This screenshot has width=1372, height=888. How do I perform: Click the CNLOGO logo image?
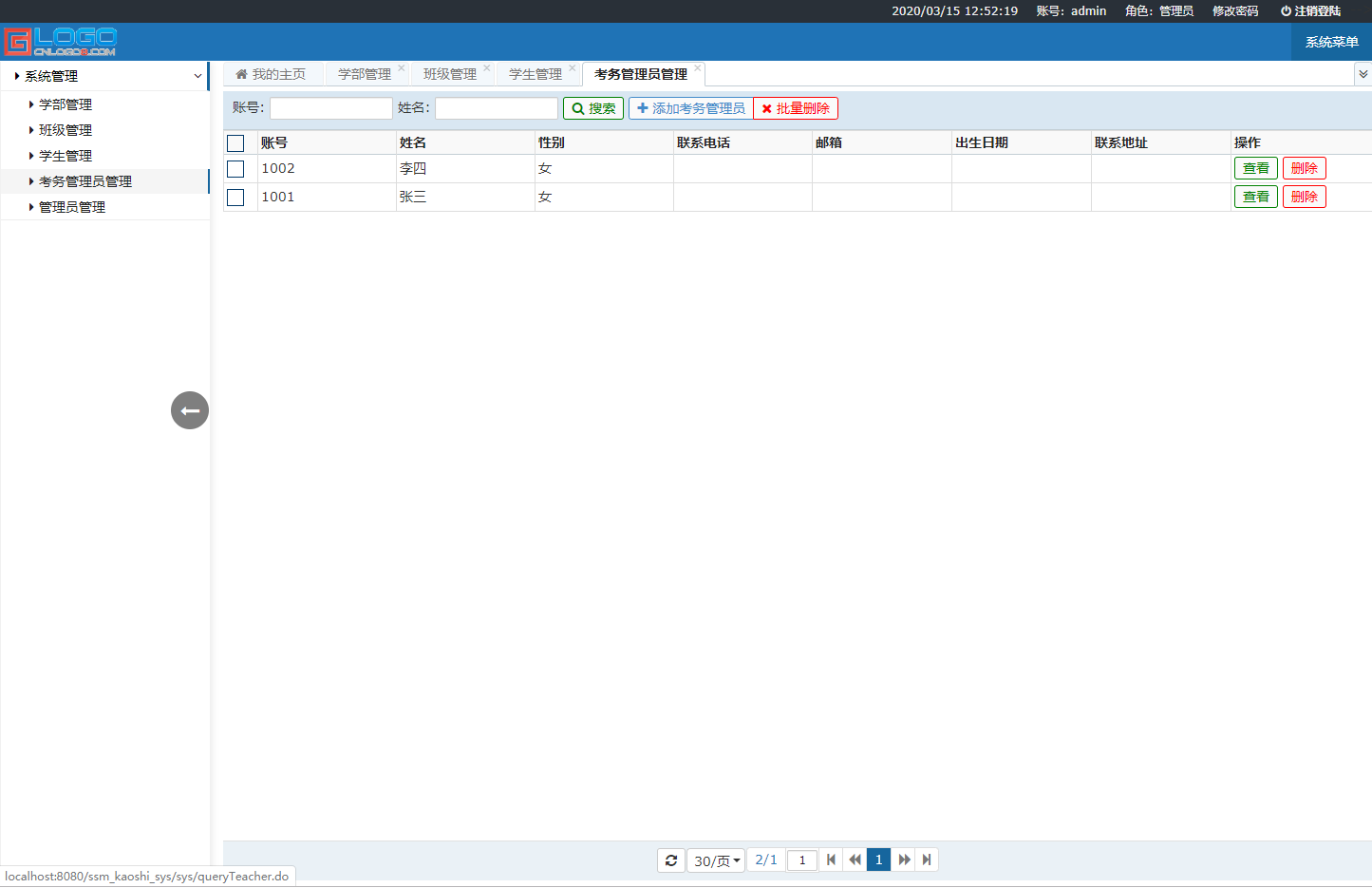(60, 42)
